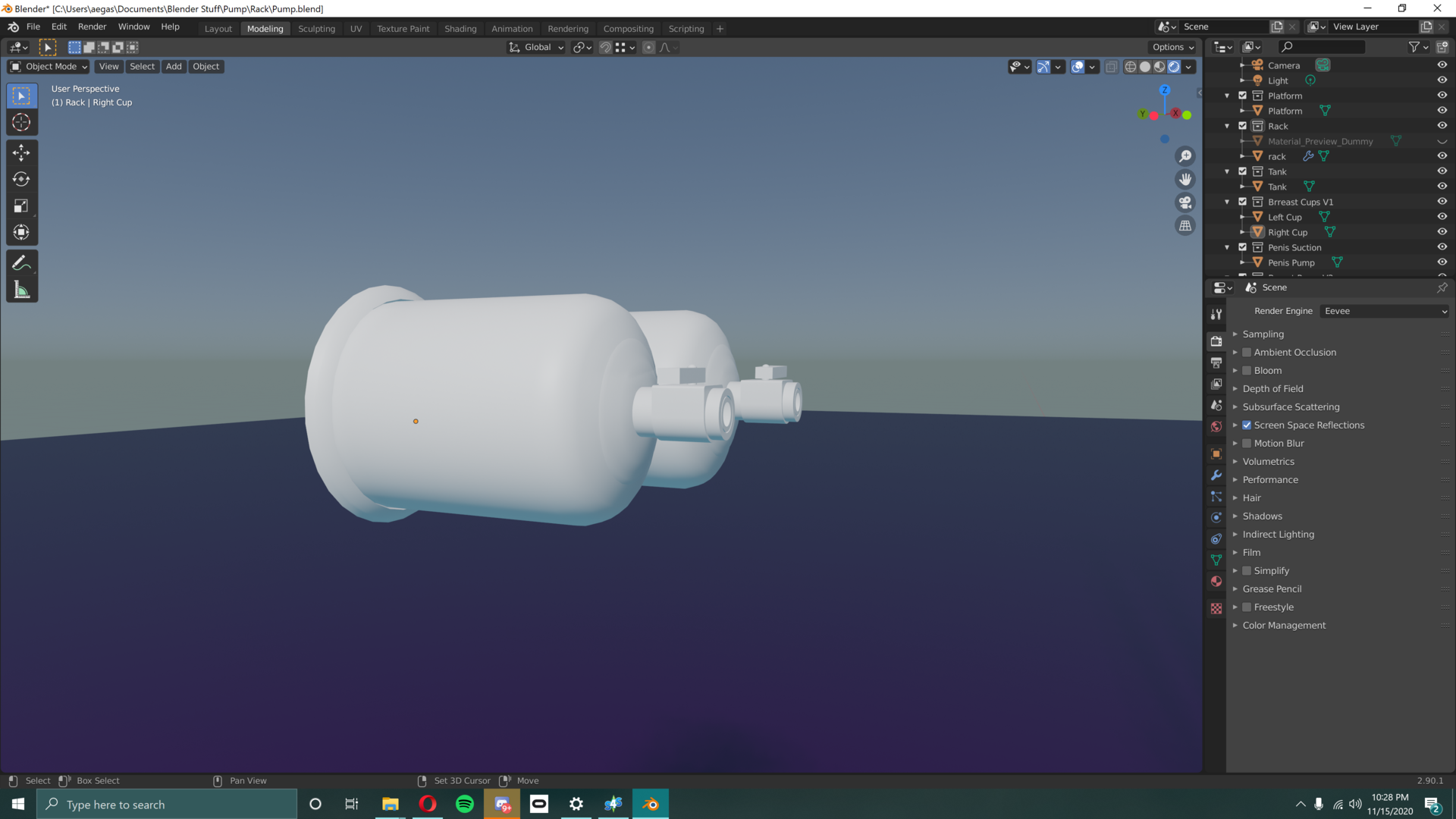Screen dimensions: 1456x819
Task: Open the Output properties tab
Action: (1216, 362)
